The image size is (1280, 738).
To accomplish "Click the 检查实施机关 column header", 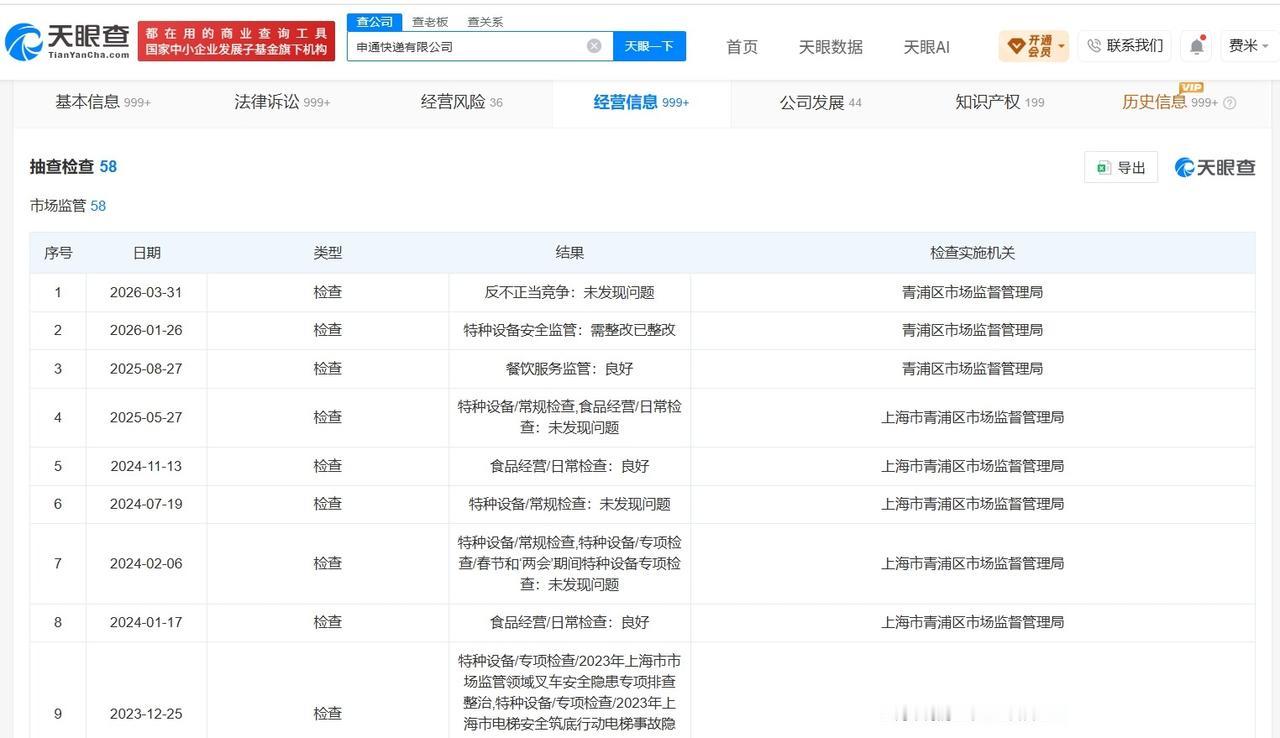I will click(x=972, y=253).
